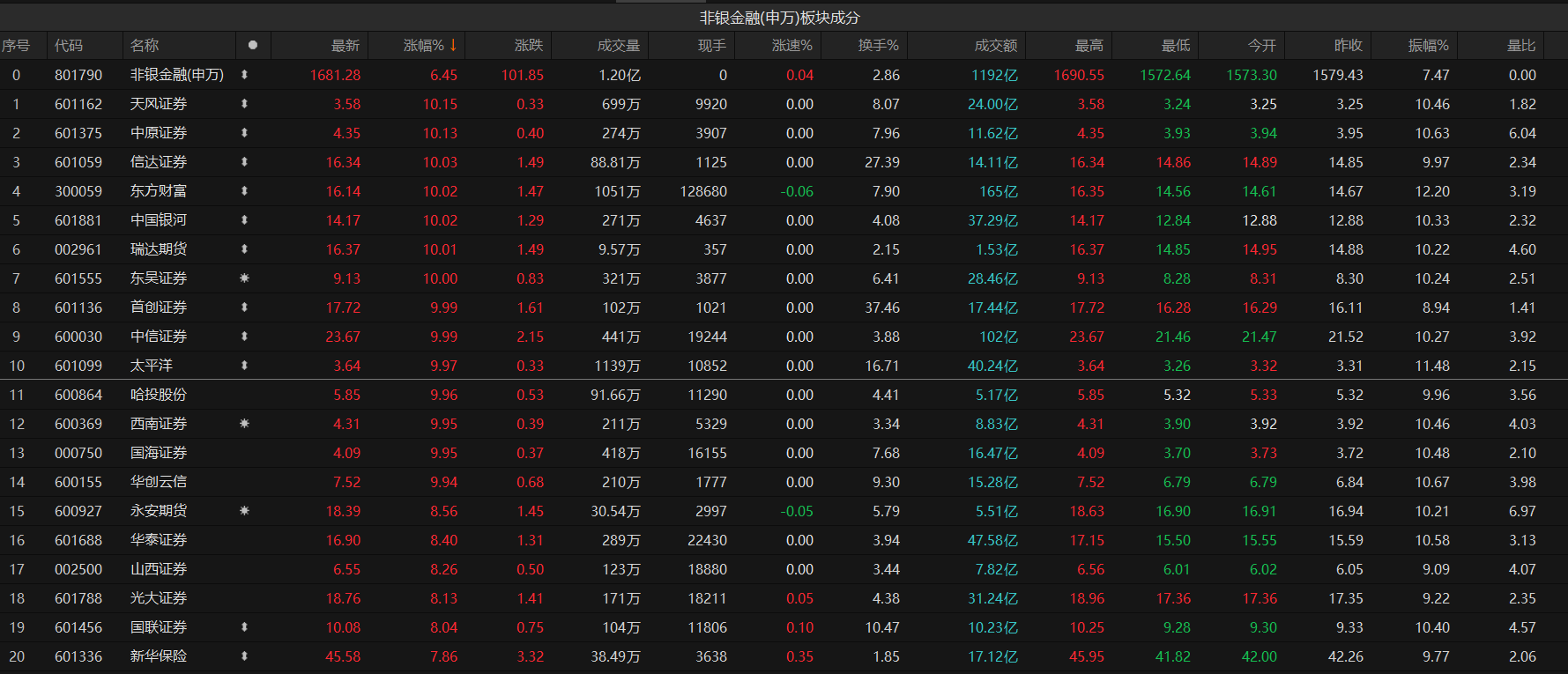Screen dimensions: 1568x674
Task: Click stock code 600927
Action: [x=78, y=511]
